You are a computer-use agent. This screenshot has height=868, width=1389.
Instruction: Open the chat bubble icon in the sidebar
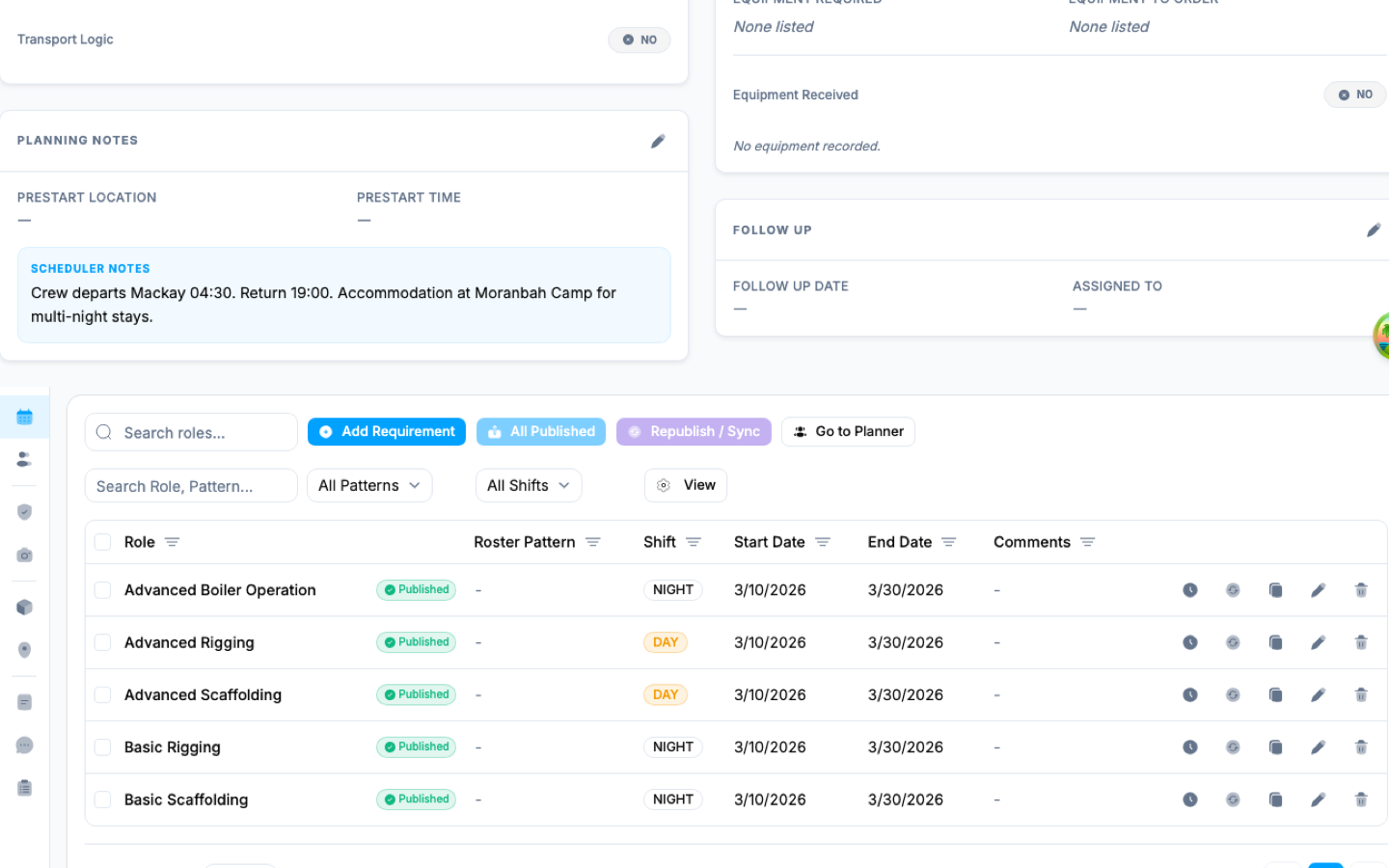(24, 745)
